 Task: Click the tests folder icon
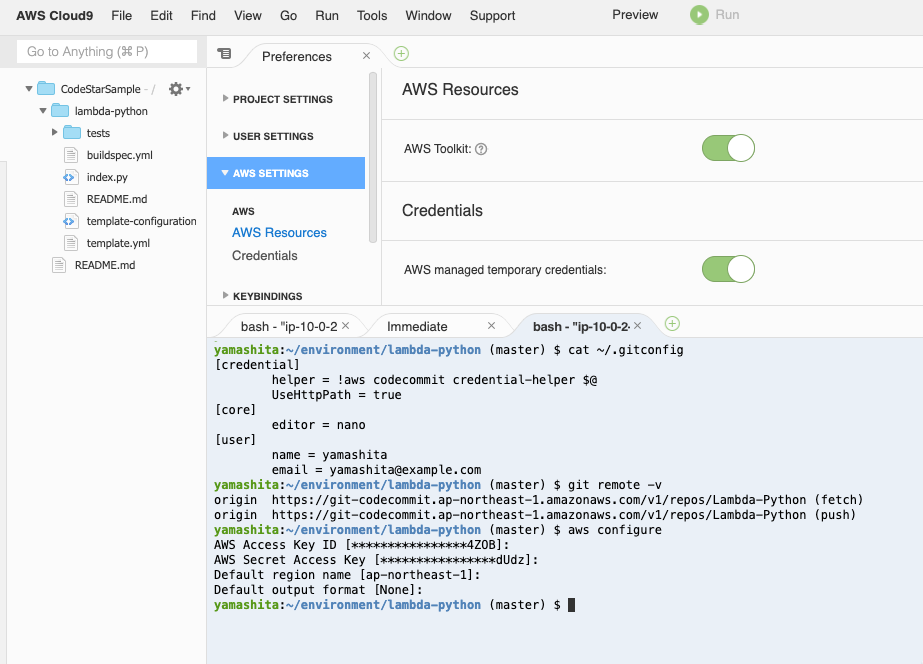click(72, 132)
